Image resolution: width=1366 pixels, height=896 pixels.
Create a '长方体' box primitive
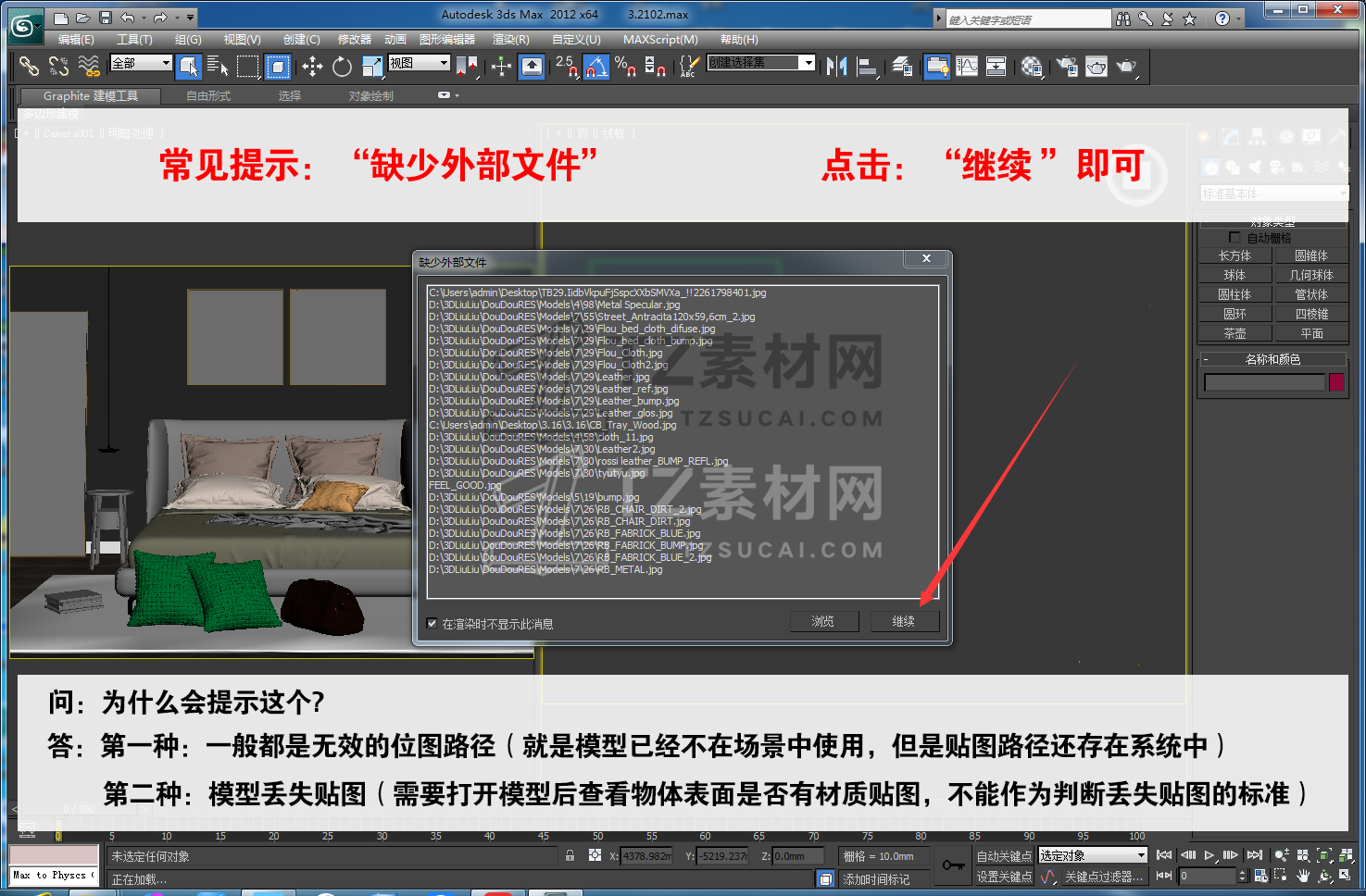click(x=1234, y=255)
